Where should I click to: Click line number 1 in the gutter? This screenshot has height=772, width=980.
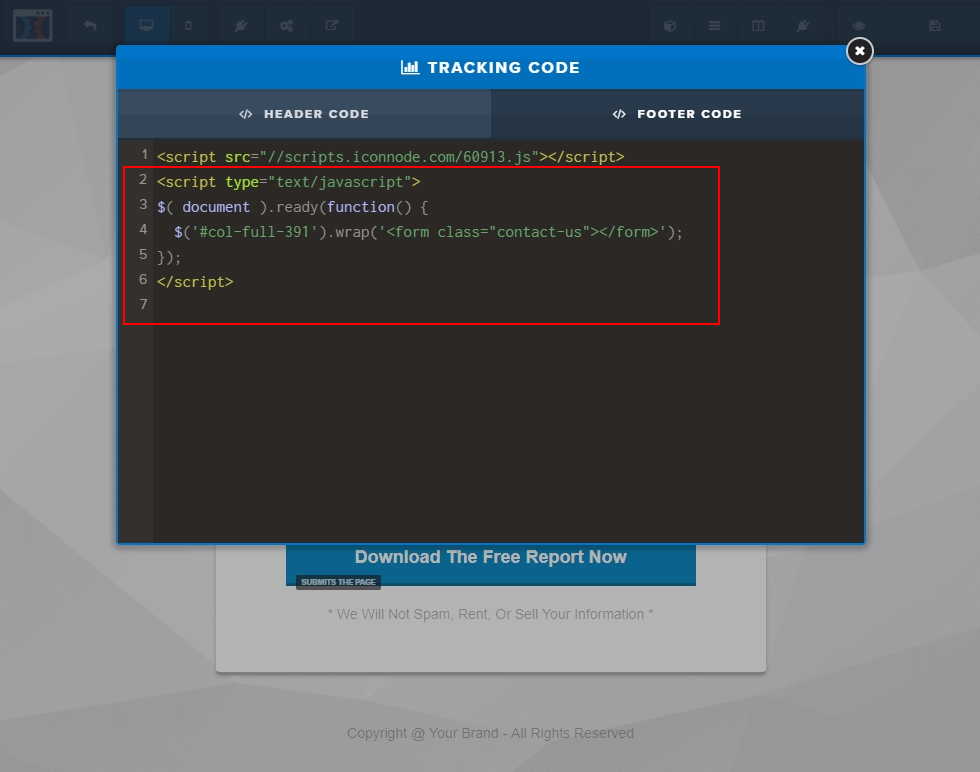(144, 154)
